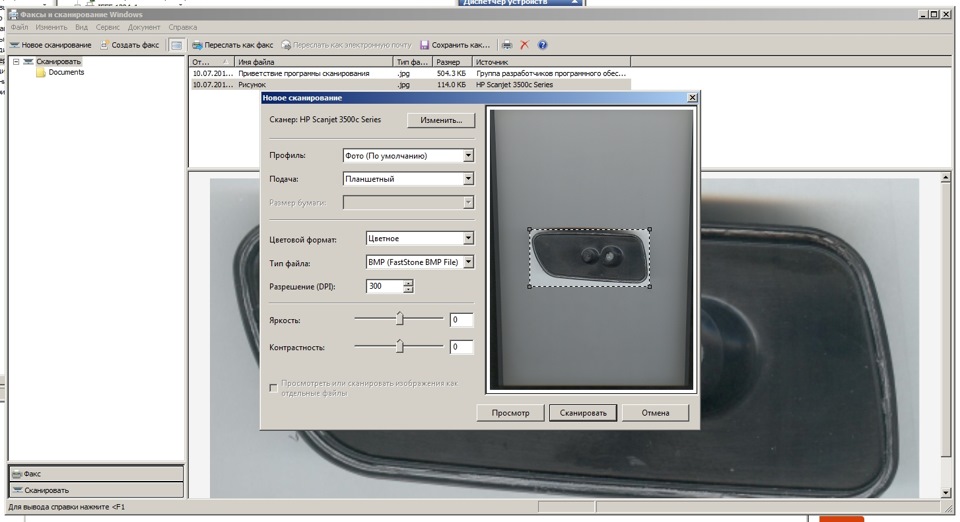Click the Яркость slider handle
This screenshot has height=522, width=960.
tap(400, 319)
